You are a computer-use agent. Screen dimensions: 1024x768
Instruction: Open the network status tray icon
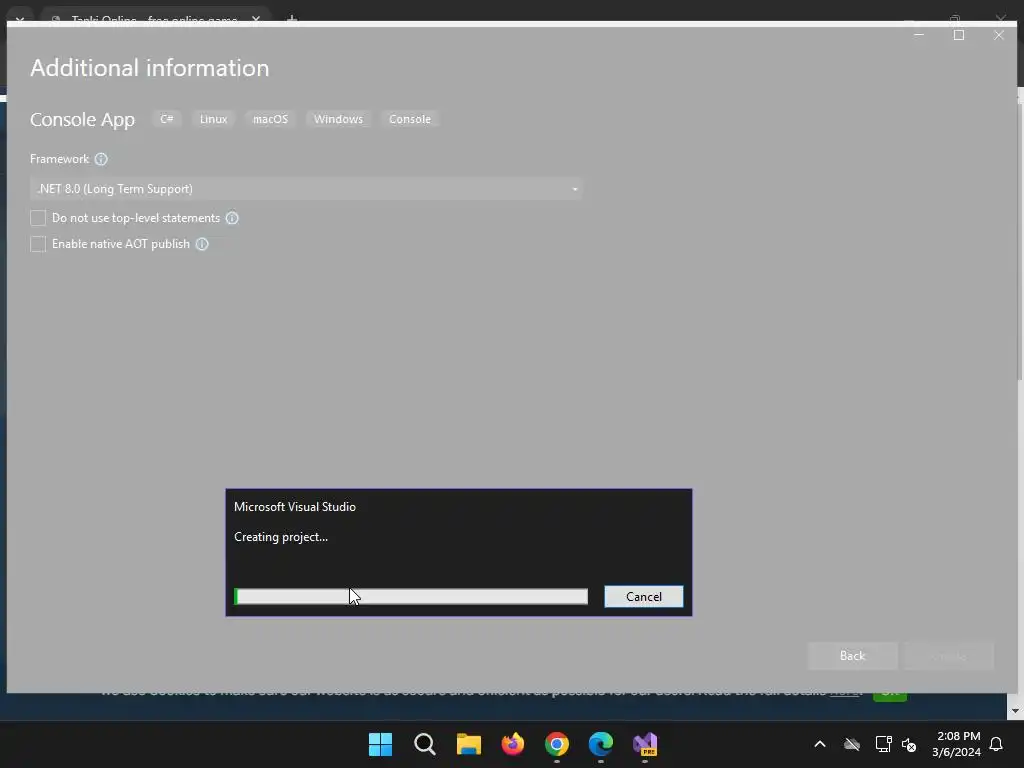click(x=884, y=744)
